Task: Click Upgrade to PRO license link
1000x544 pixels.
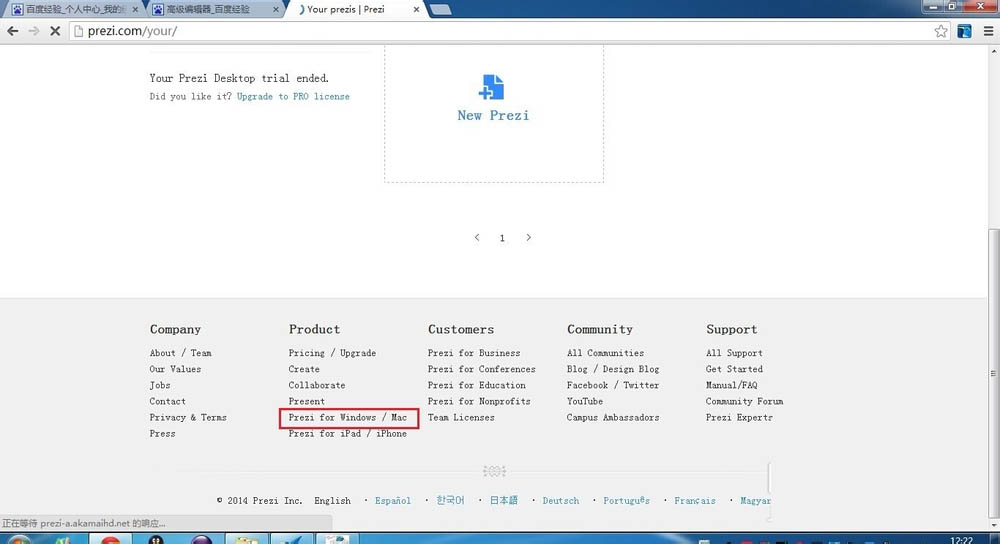Action: click(x=293, y=96)
